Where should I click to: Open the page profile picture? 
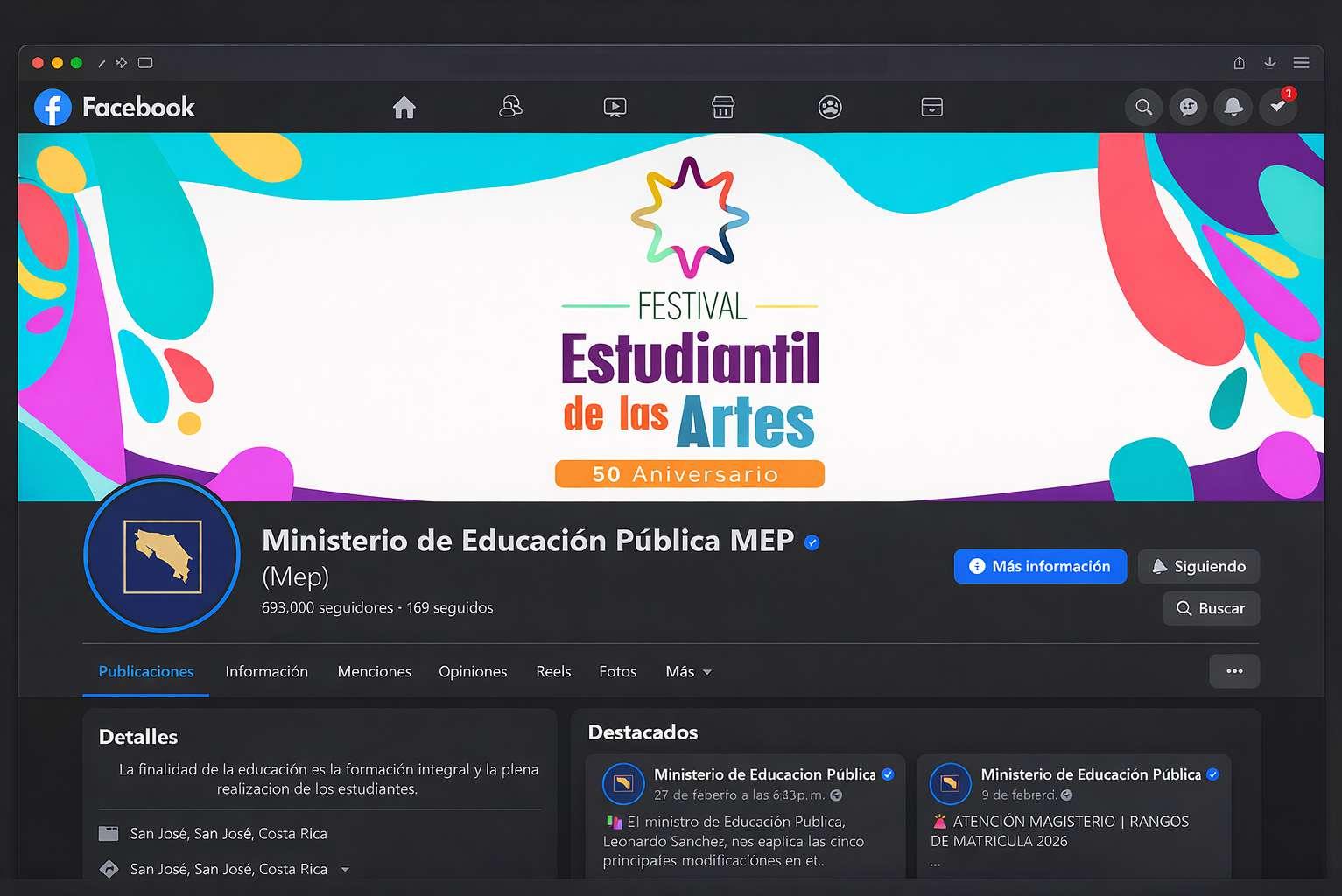click(x=162, y=554)
